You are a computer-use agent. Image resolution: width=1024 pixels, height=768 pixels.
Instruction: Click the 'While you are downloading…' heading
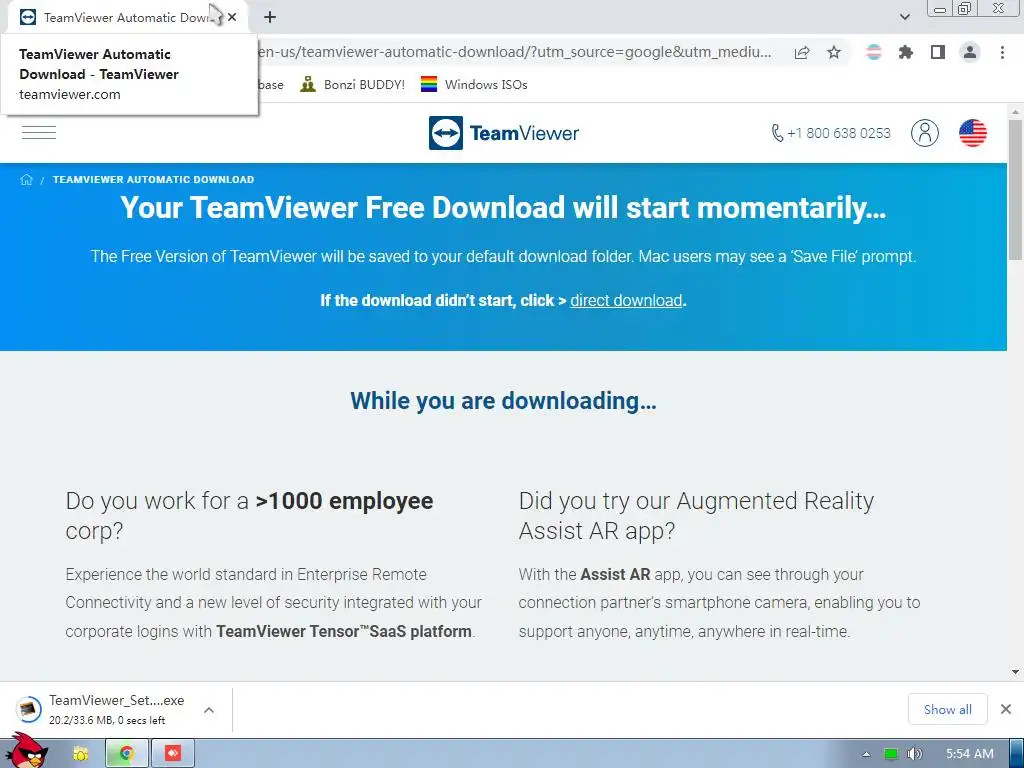(x=503, y=400)
